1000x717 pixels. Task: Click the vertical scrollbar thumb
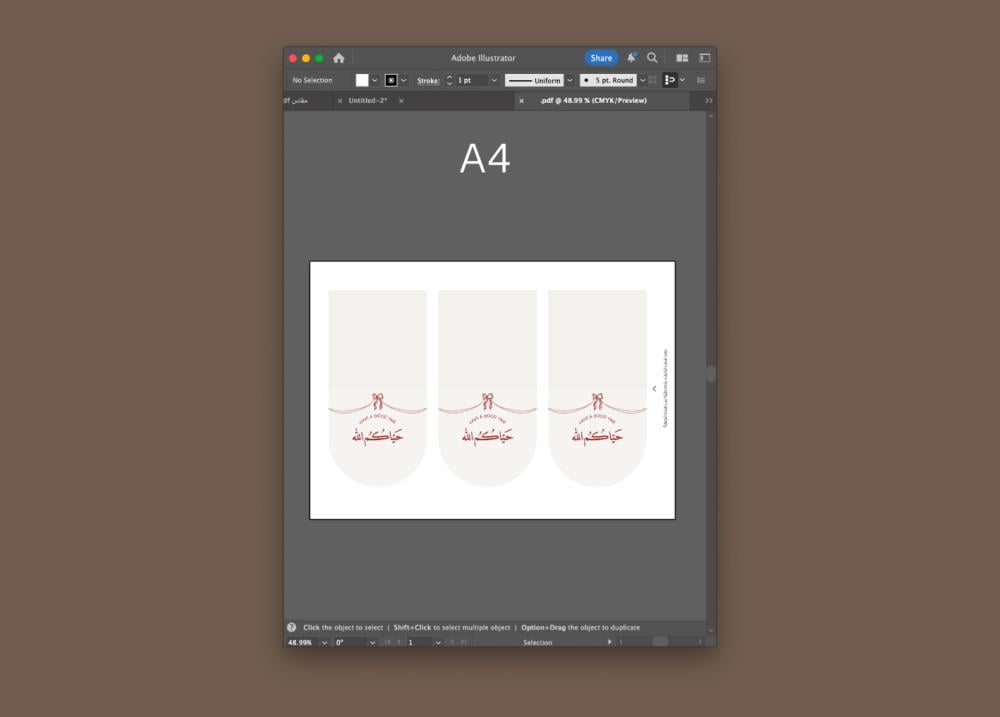click(x=711, y=373)
